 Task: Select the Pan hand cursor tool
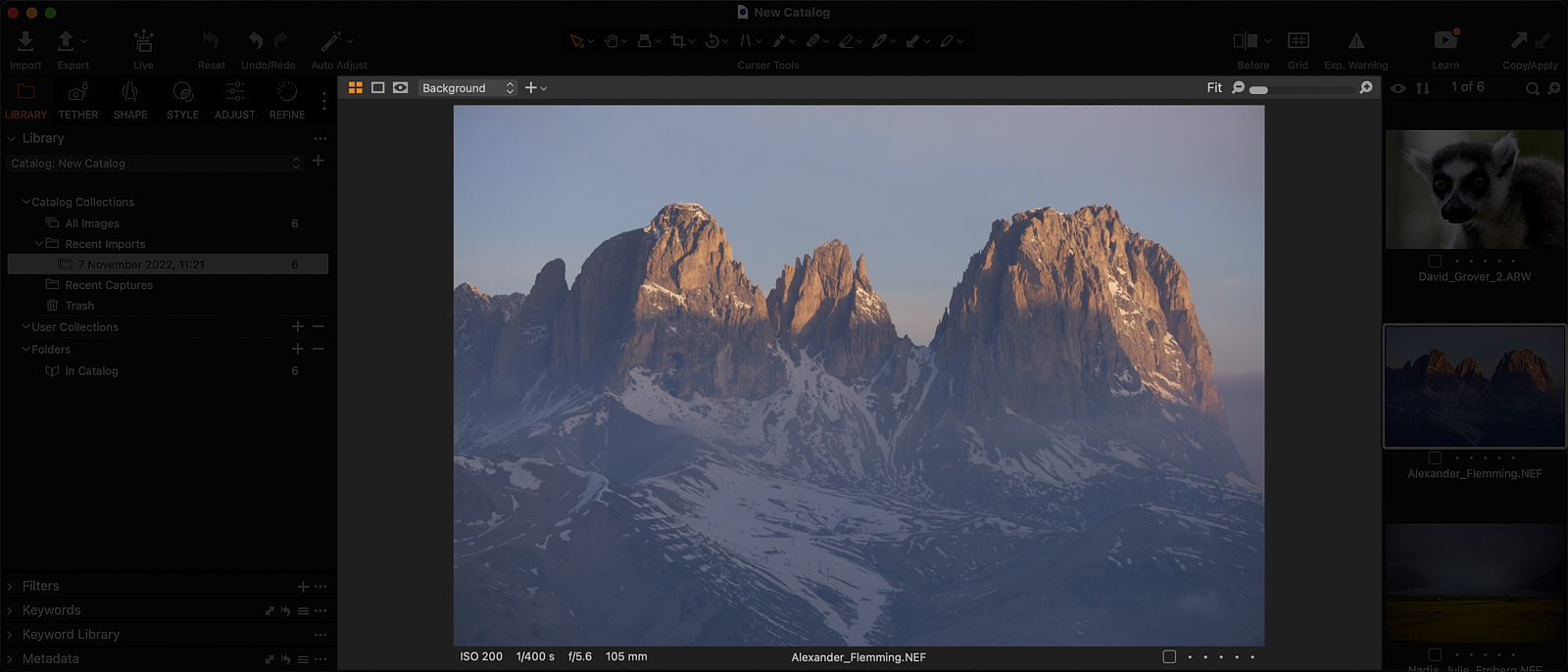click(612, 41)
